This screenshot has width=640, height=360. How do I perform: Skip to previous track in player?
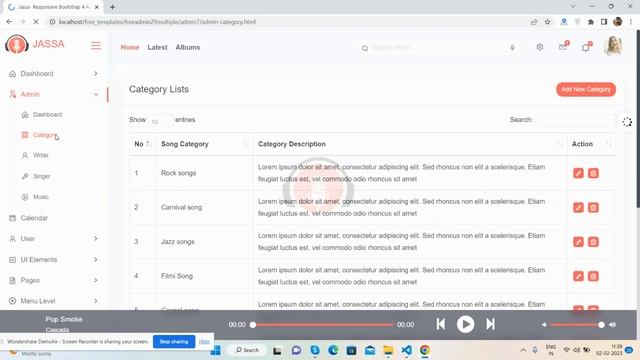click(x=441, y=324)
